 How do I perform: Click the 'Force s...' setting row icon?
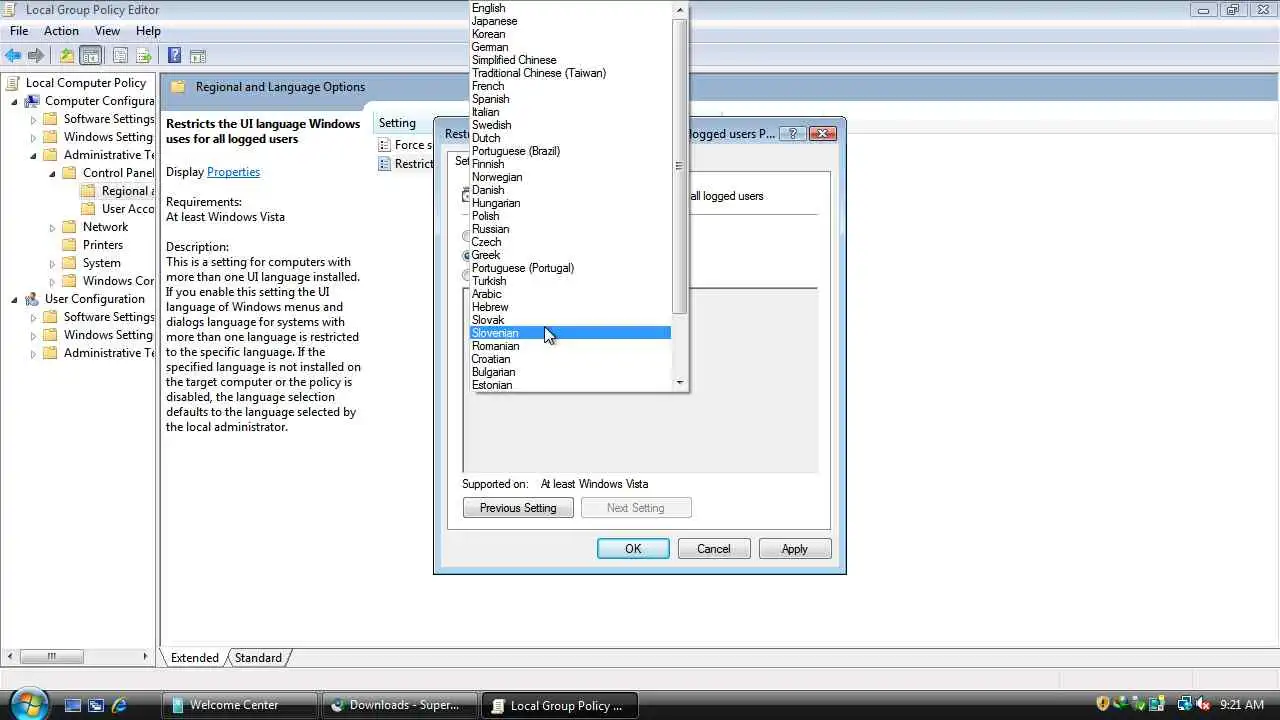click(384, 145)
